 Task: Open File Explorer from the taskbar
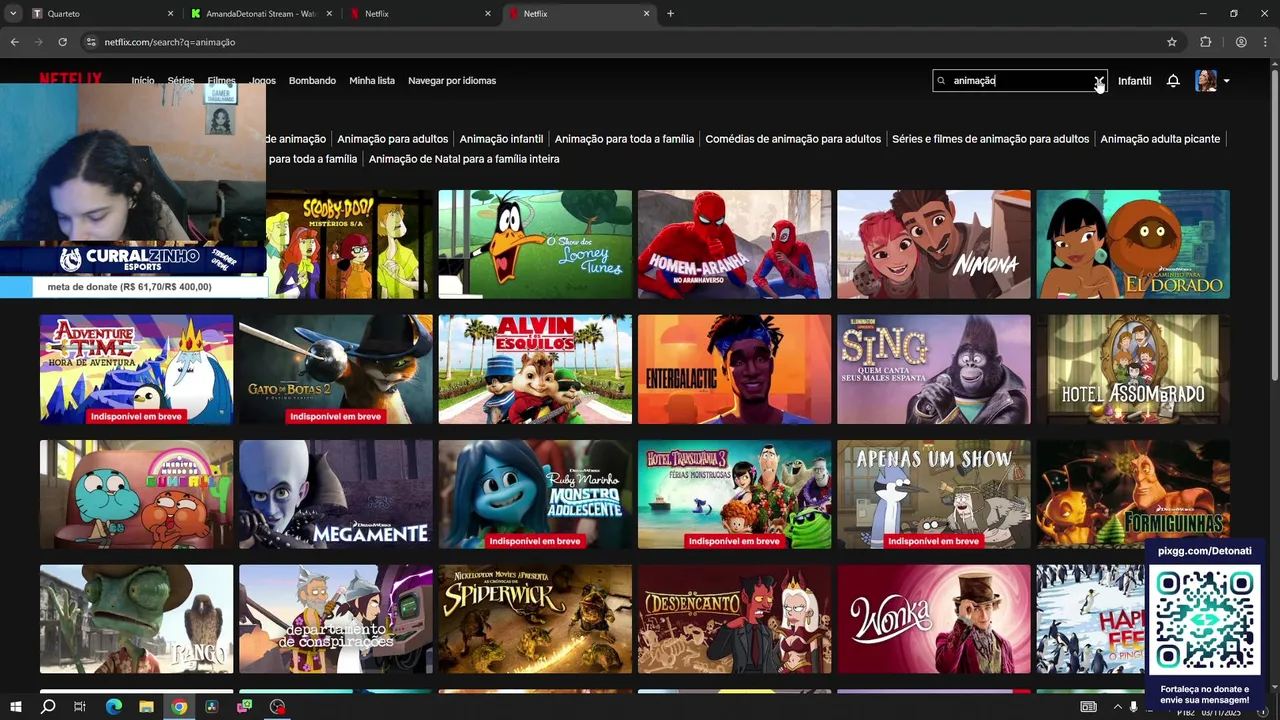(146, 707)
